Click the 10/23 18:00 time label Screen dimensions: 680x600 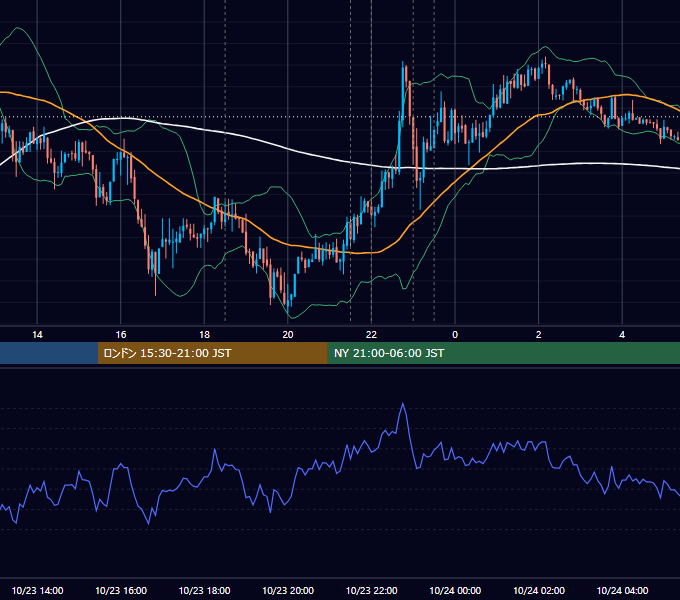(x=204, y=590)
